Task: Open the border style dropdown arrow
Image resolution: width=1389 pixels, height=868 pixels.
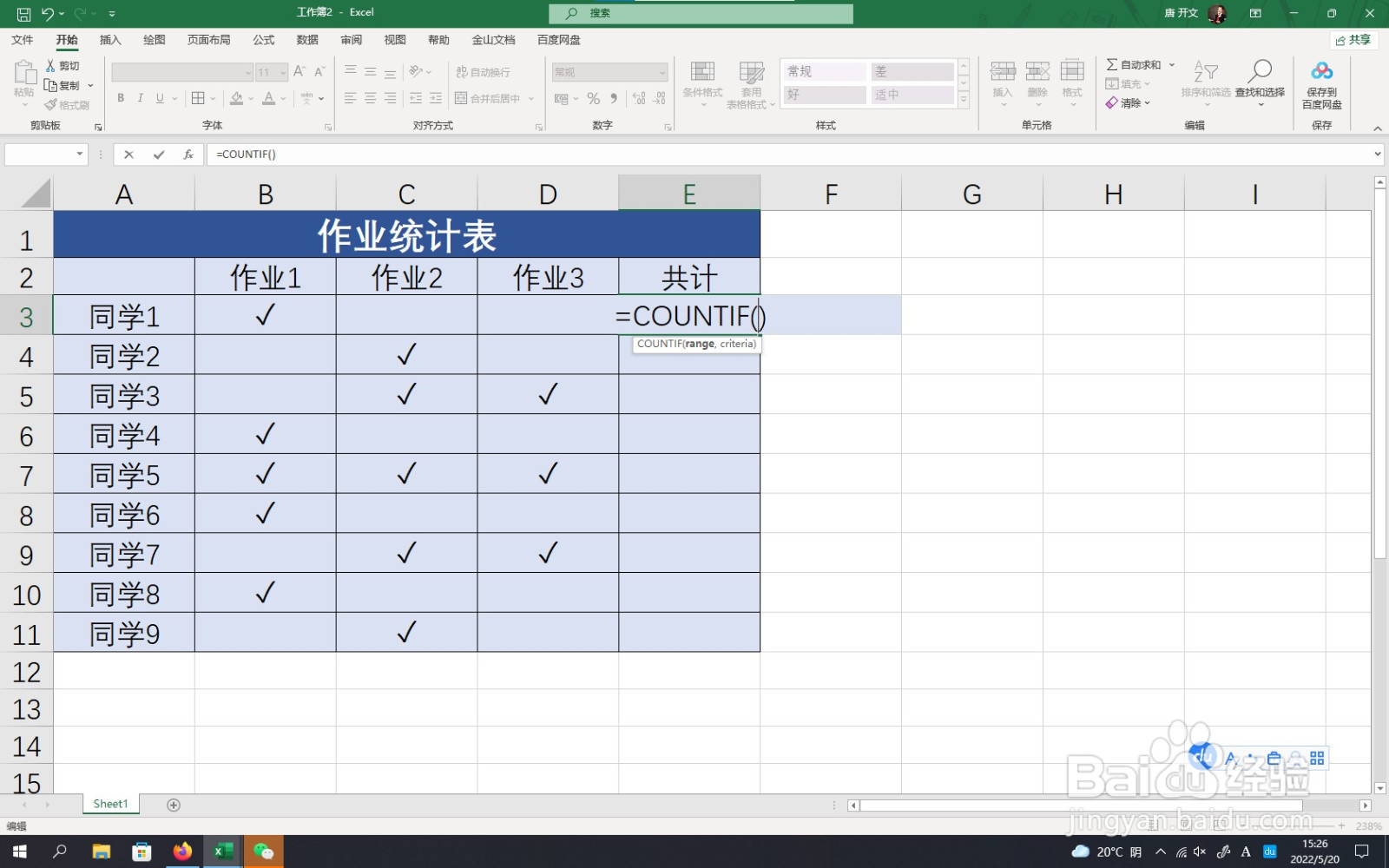Action: point(211,98)
